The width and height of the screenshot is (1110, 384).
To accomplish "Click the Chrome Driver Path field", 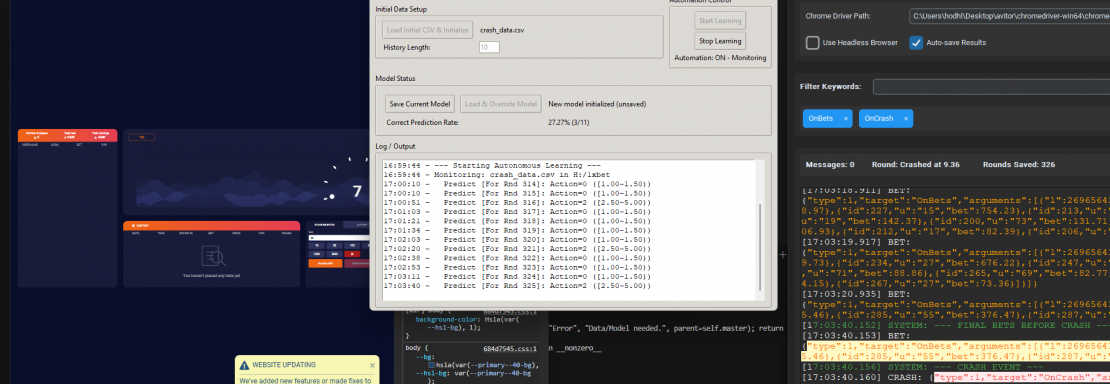I will point(1009,16).
